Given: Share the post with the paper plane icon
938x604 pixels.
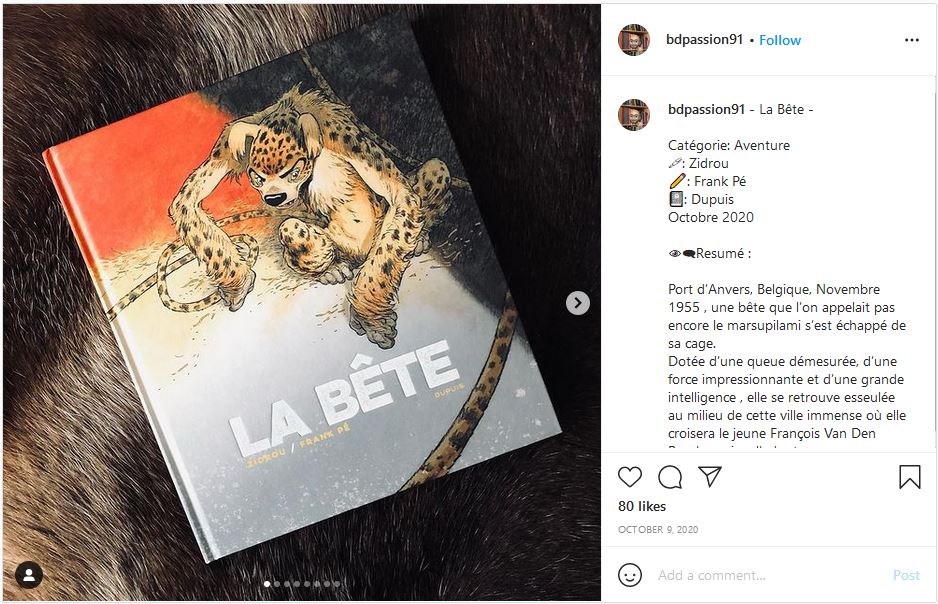Looking at the screenshot, I should click(x=710, y=476).
